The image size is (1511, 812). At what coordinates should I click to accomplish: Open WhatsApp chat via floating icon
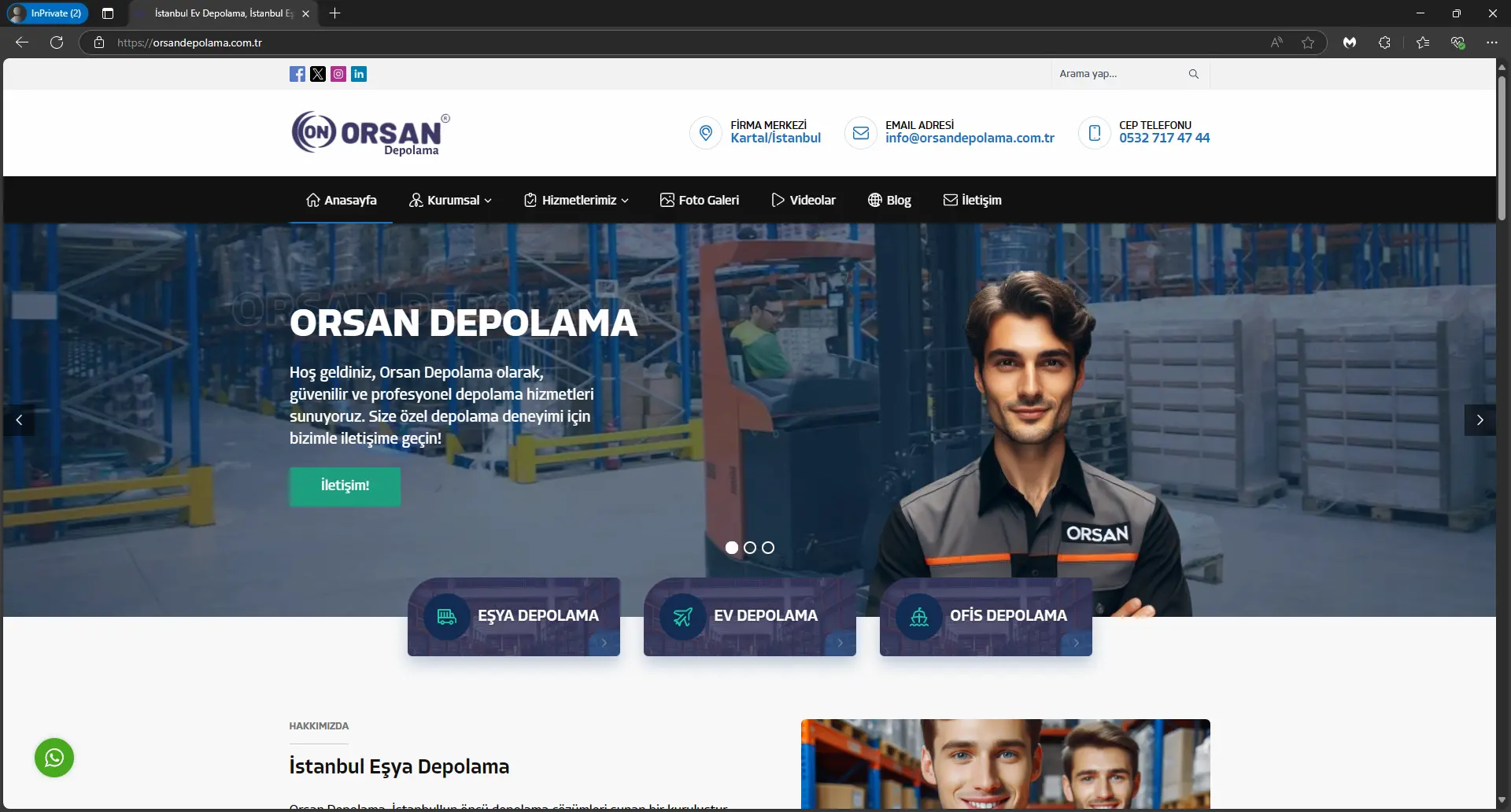click(x=53, y=757)
